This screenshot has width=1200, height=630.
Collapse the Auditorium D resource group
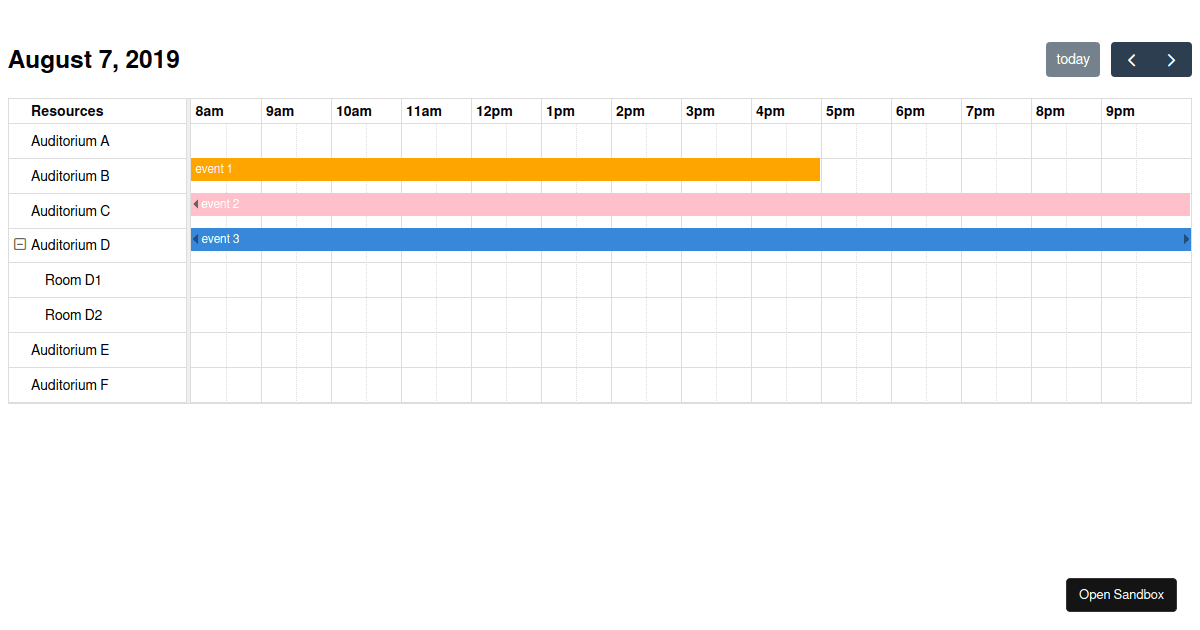19,244
